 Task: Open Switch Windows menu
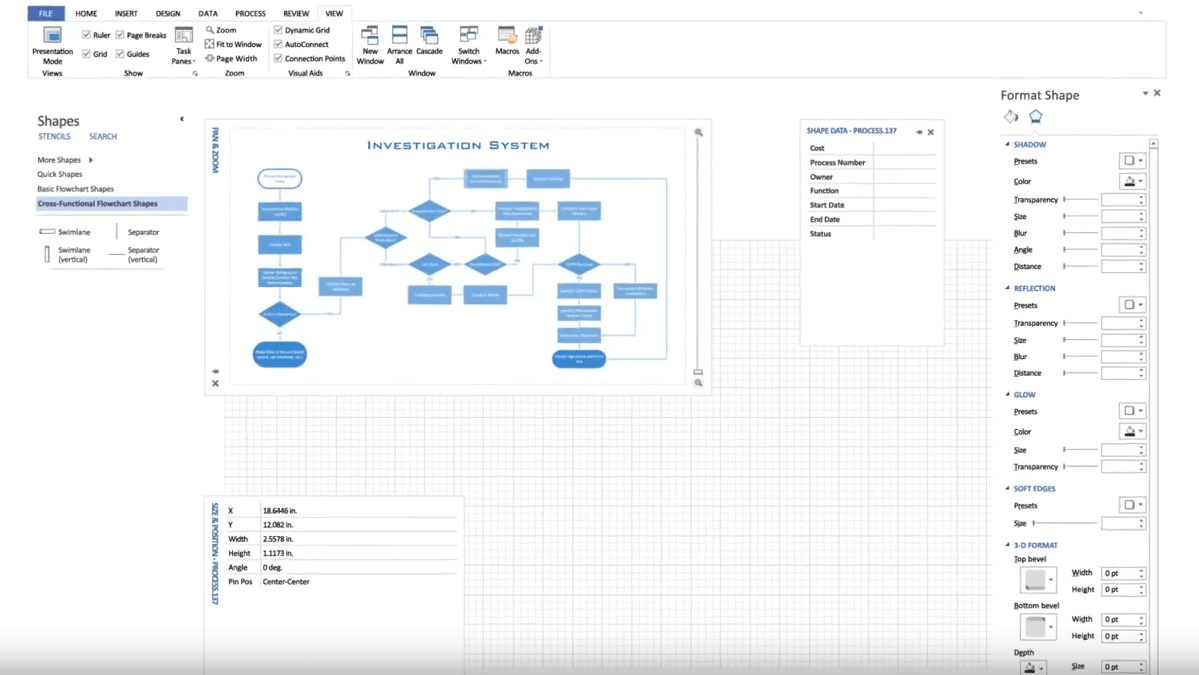coord(469,45)
